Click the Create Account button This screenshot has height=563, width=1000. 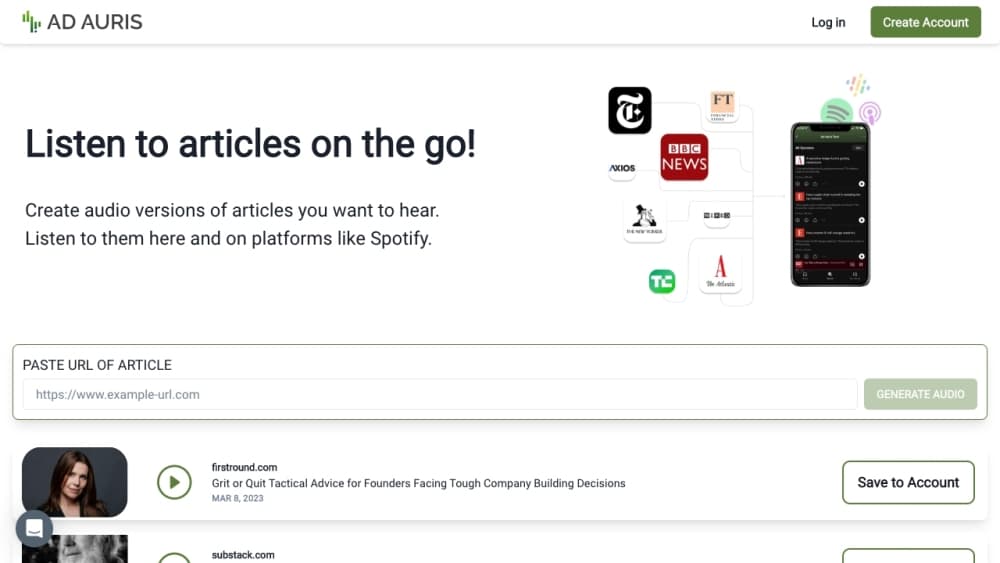click(x=925, y=22)
